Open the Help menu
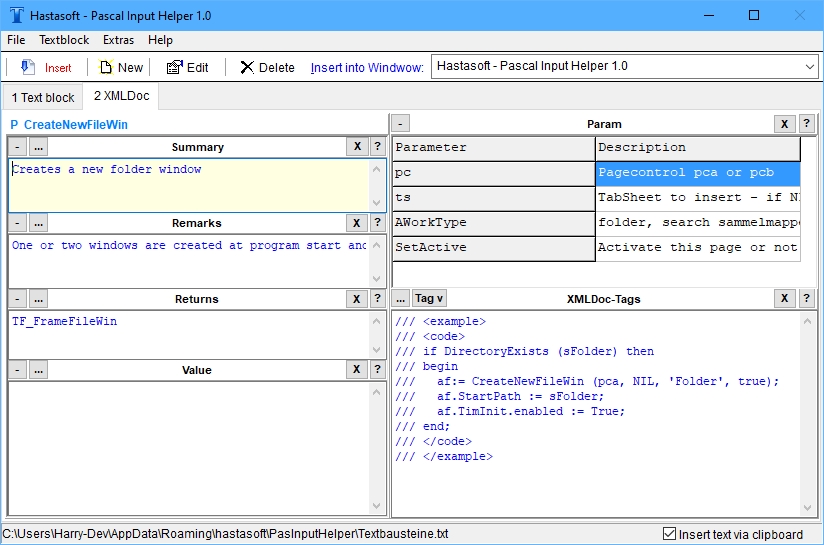The image size is (824, 545). click(160, 40)
